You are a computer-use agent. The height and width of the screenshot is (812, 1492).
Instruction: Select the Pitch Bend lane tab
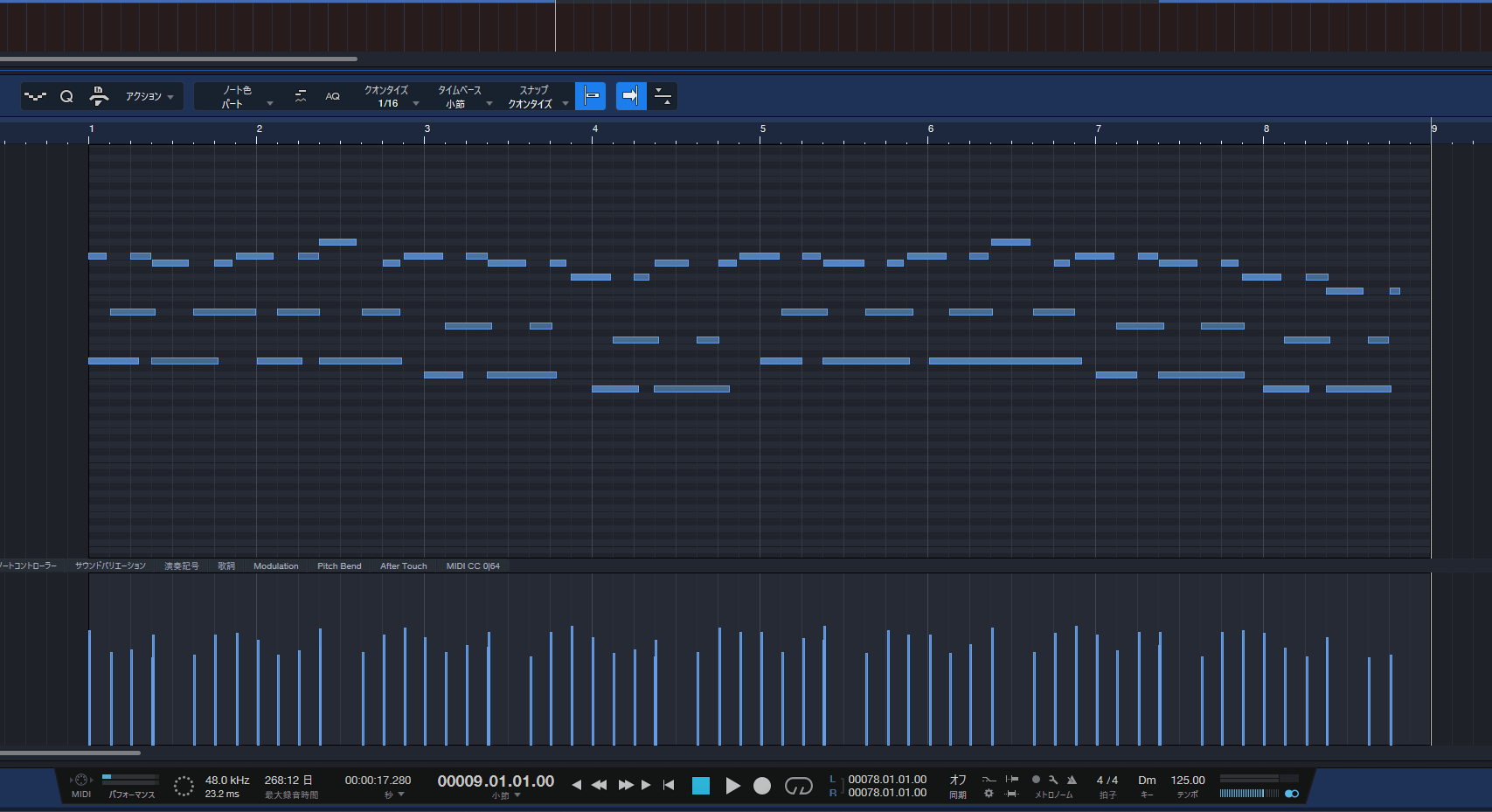339,566
